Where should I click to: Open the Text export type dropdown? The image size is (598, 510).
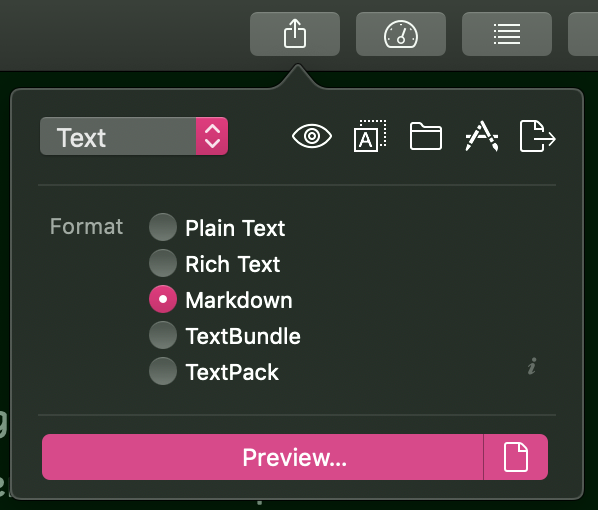pyautogui.click(x=134, y=136)
